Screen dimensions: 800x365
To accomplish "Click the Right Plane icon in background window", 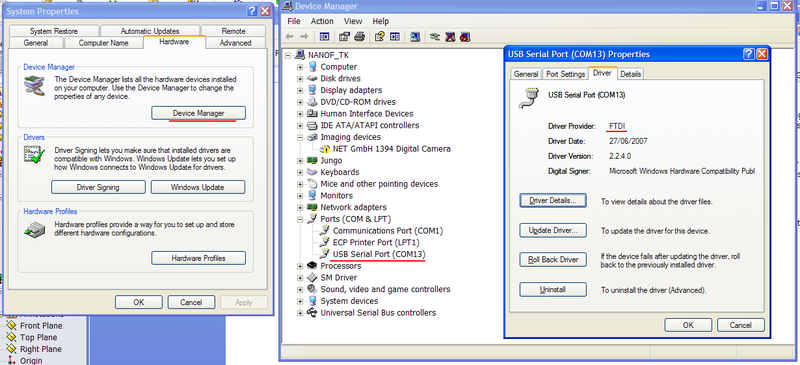I will pyautogui.click(x=11, y=349).
